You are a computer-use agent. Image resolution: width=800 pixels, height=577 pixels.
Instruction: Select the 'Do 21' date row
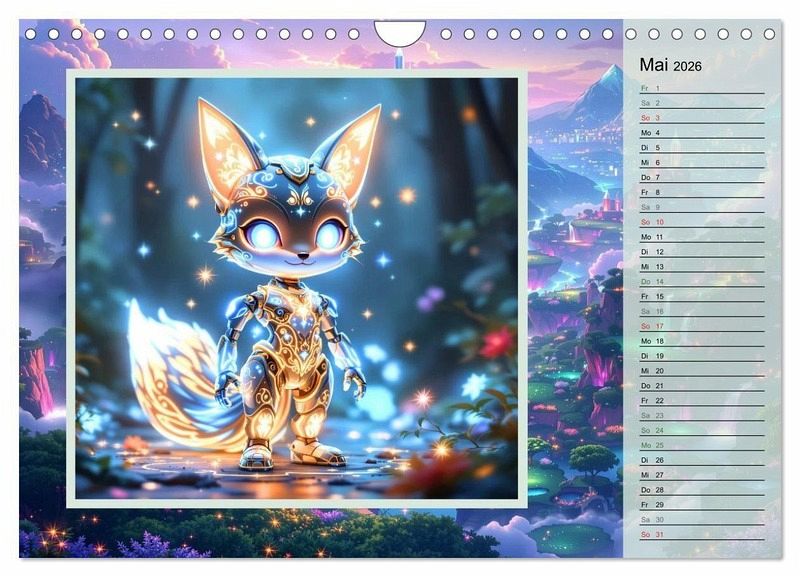coord(702,386)
